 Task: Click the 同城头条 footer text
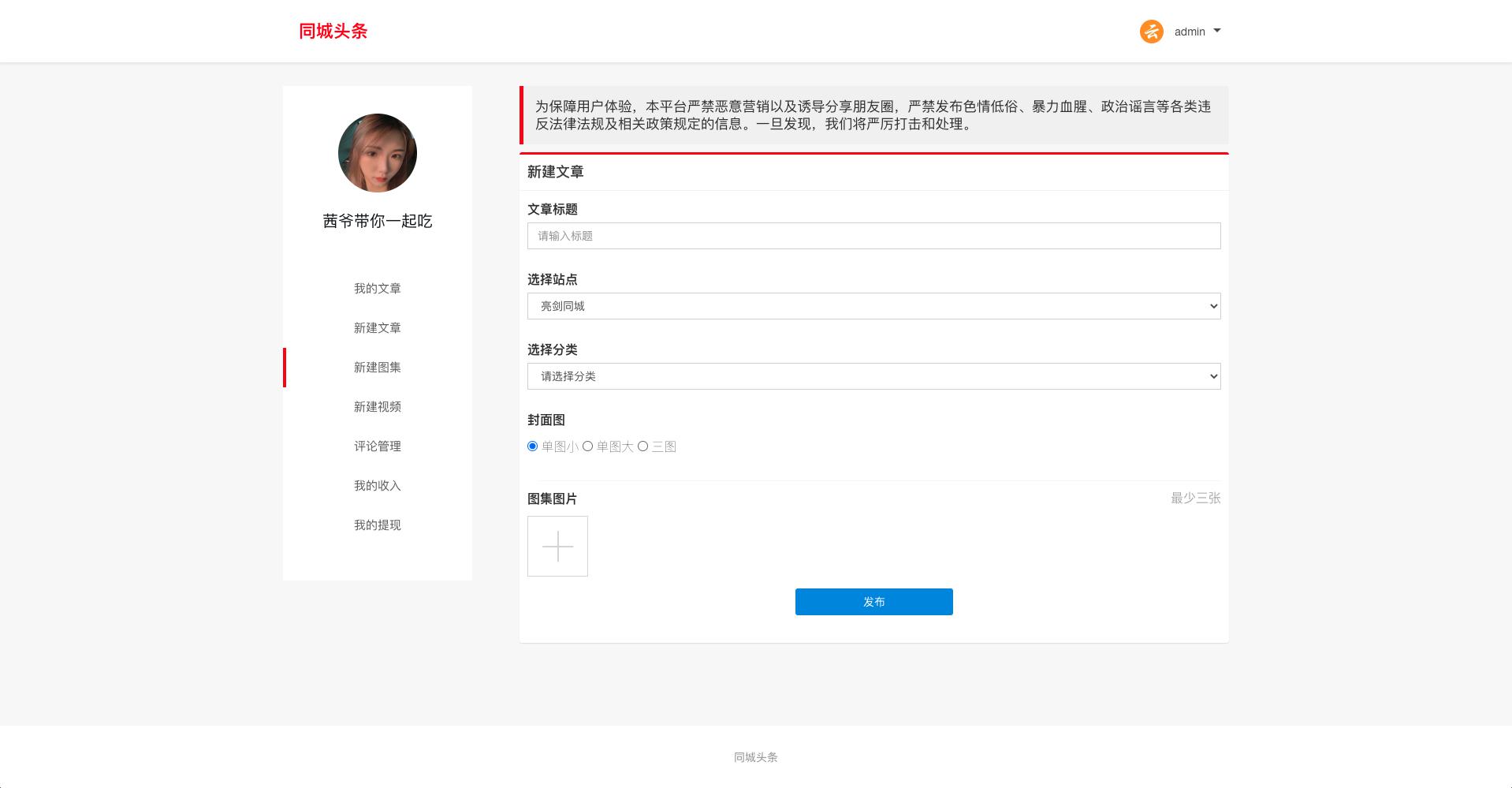[x=755, y=757]
